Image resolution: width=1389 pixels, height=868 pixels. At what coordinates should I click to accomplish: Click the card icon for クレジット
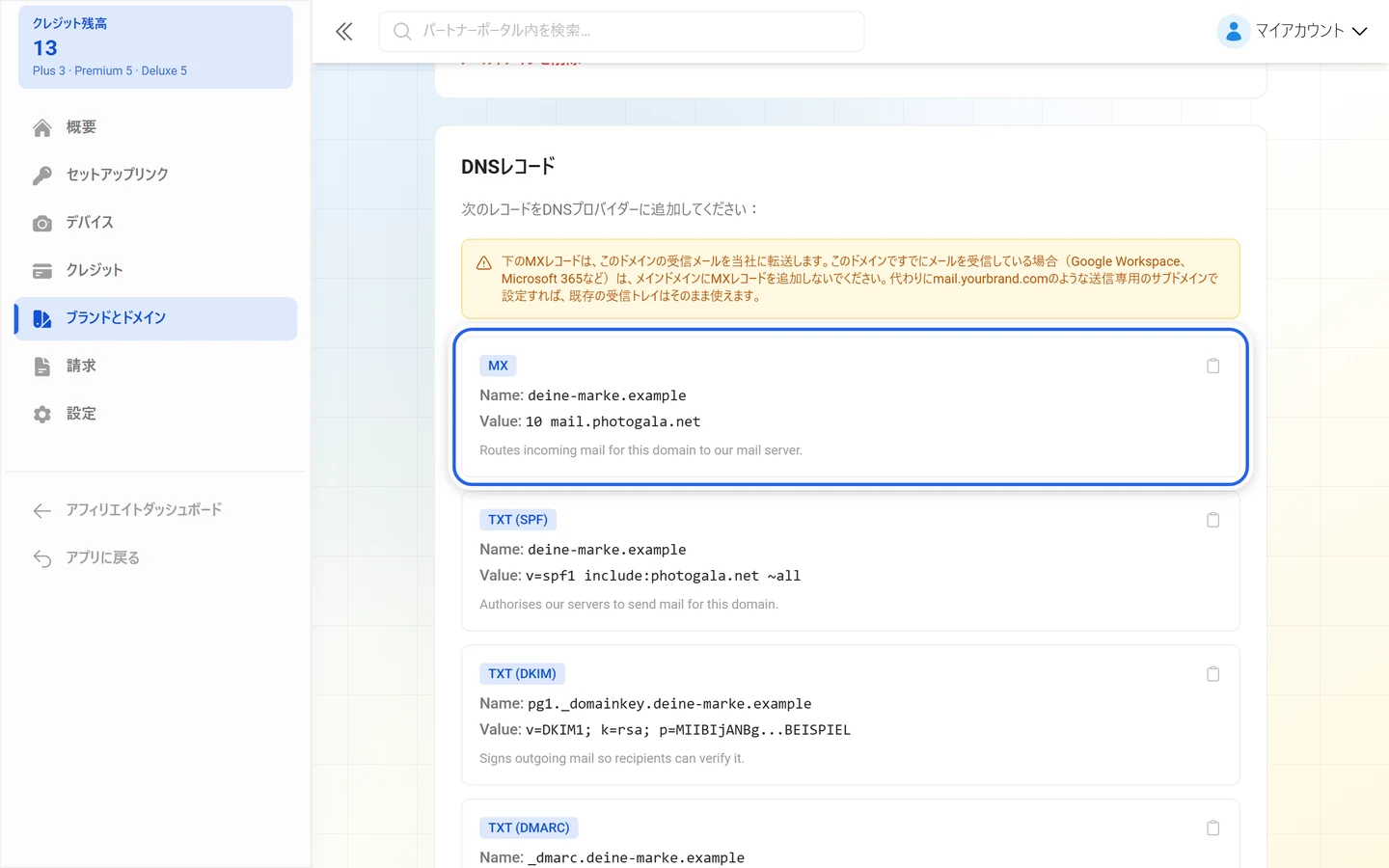[42, 271]
